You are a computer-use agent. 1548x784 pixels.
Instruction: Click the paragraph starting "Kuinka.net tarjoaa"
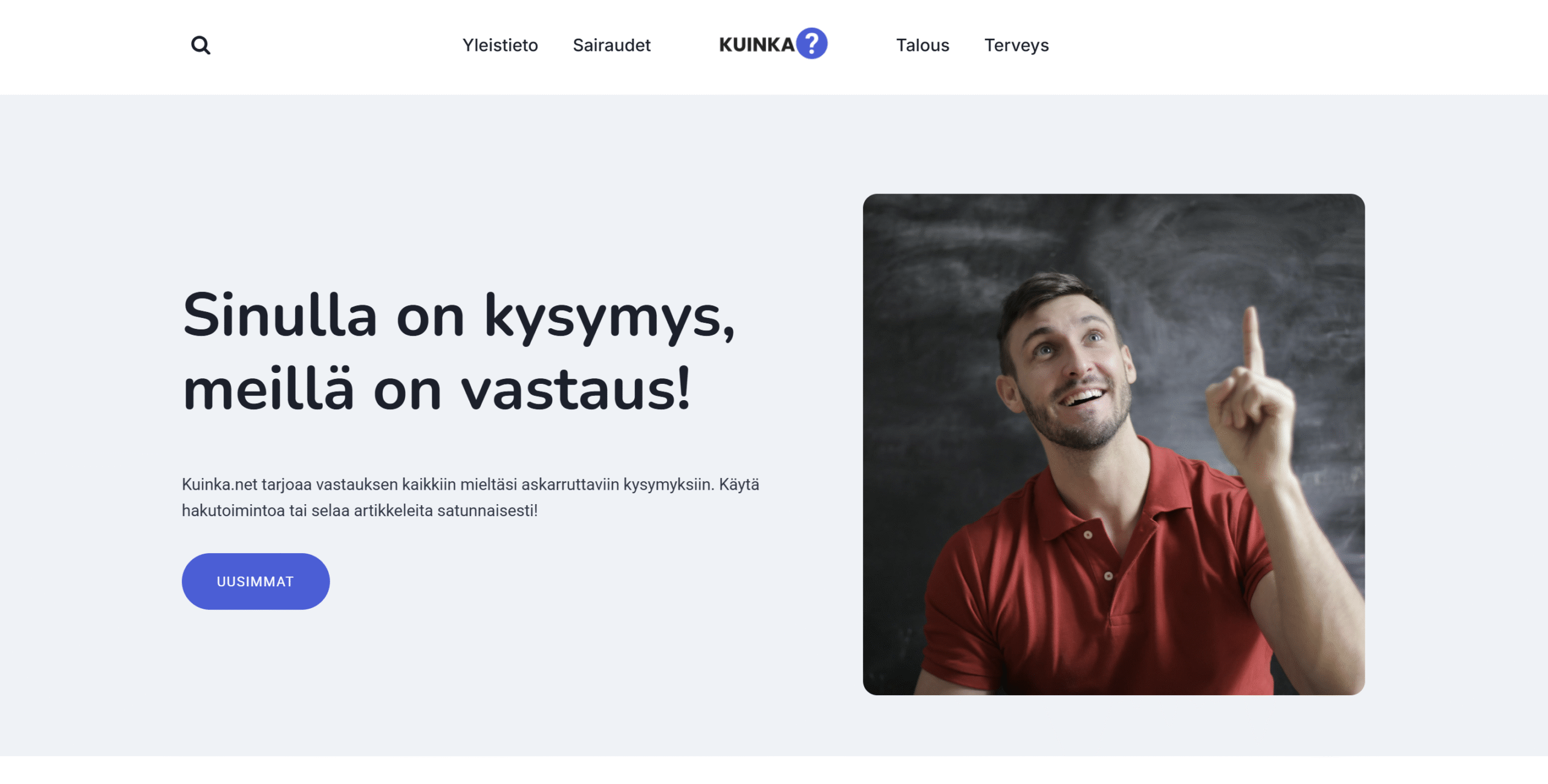pos(470,497)
